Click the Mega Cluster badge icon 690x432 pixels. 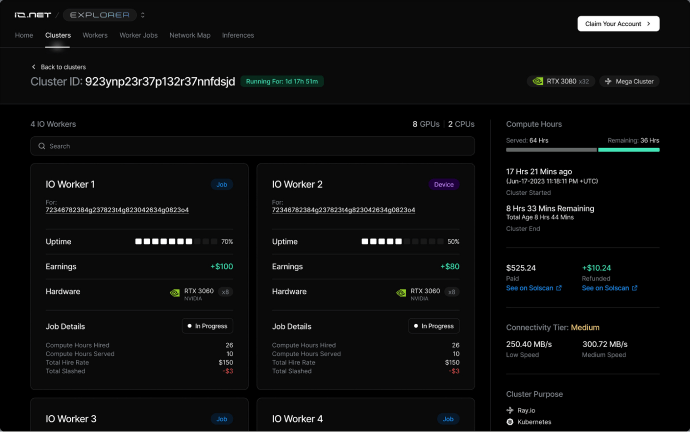610,81
